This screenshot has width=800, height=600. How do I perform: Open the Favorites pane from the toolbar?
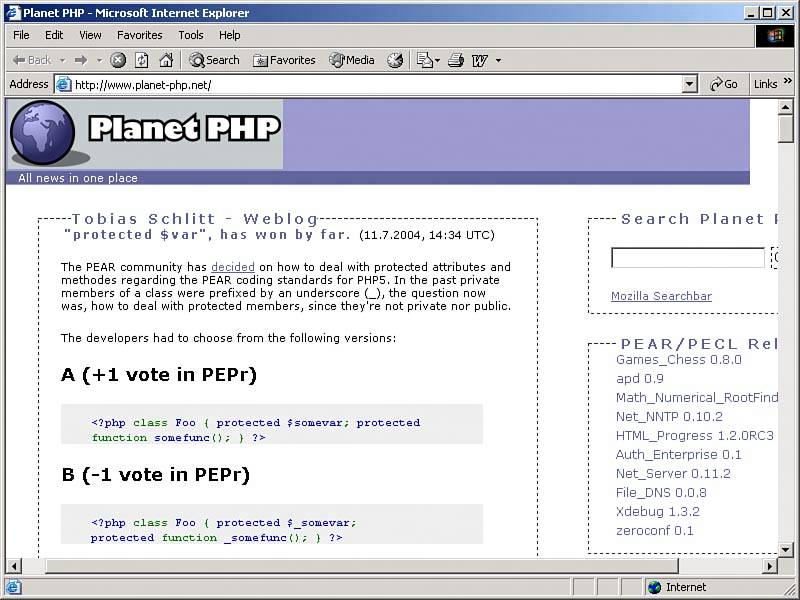point(284,60)
